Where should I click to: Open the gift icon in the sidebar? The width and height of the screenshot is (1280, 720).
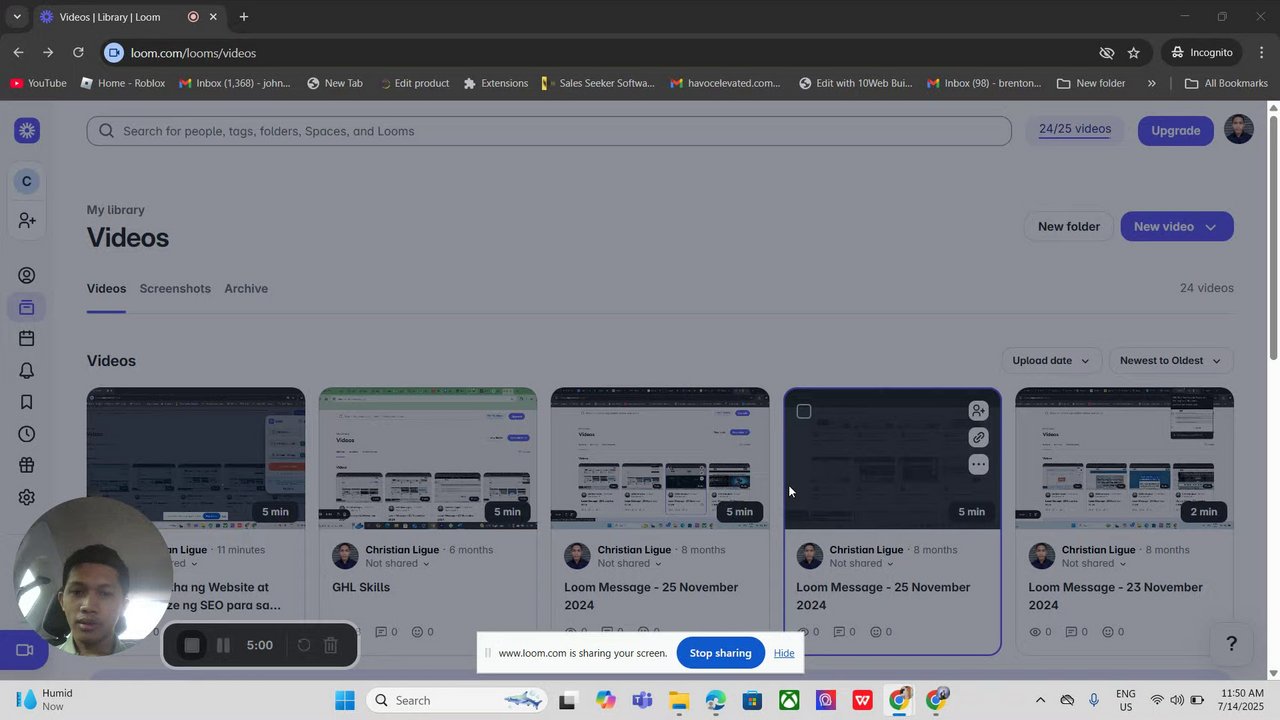[27, 465]
